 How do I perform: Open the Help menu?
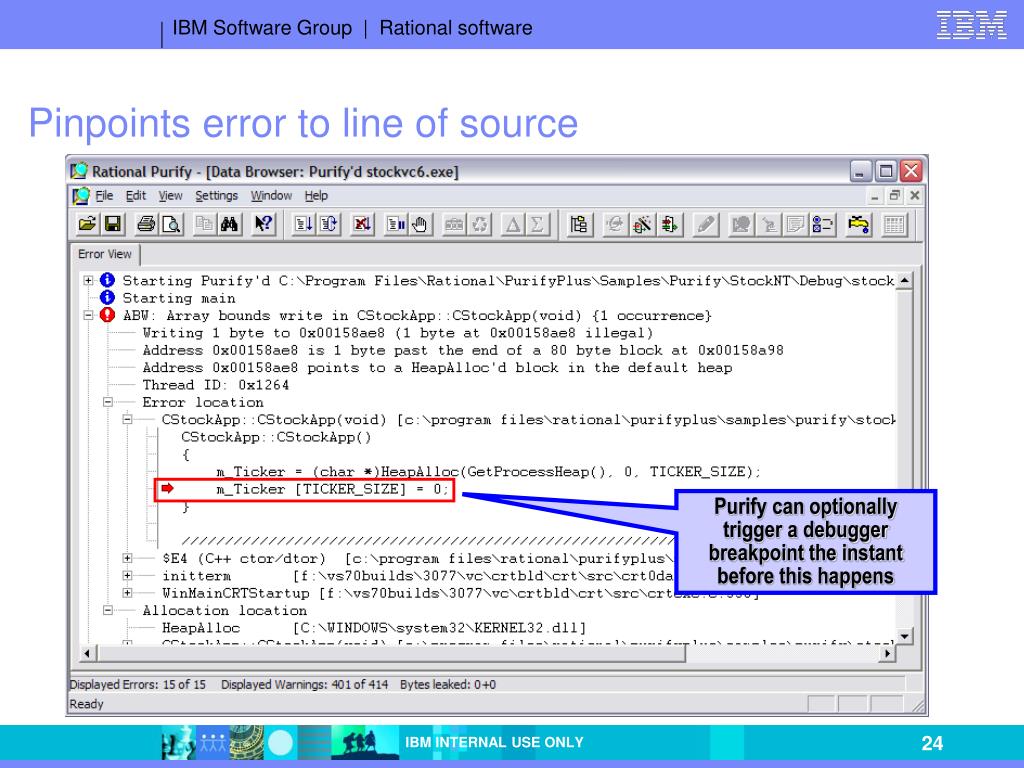[316, 196]
